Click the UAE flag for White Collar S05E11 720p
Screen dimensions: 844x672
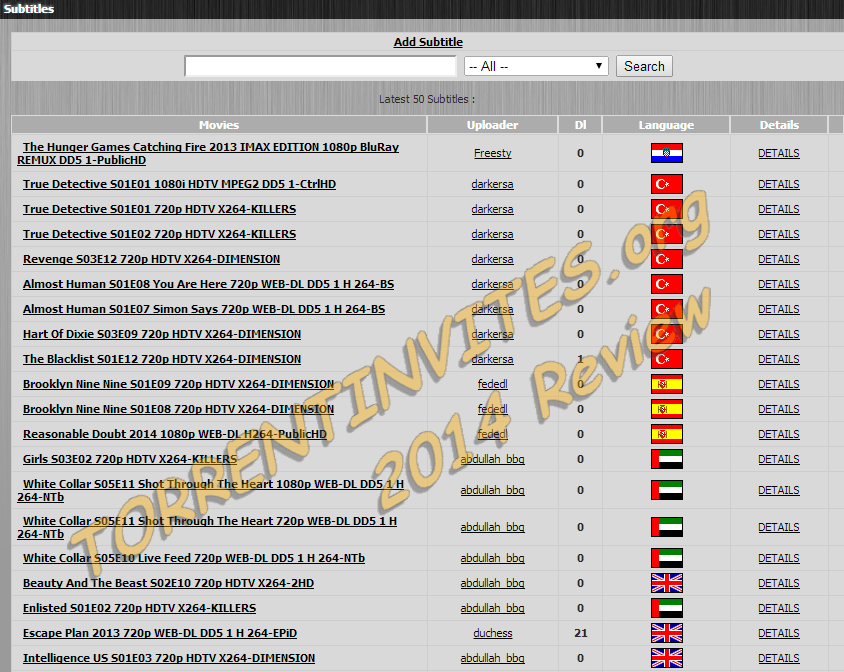pyautogui.click(x=666, y=527)
